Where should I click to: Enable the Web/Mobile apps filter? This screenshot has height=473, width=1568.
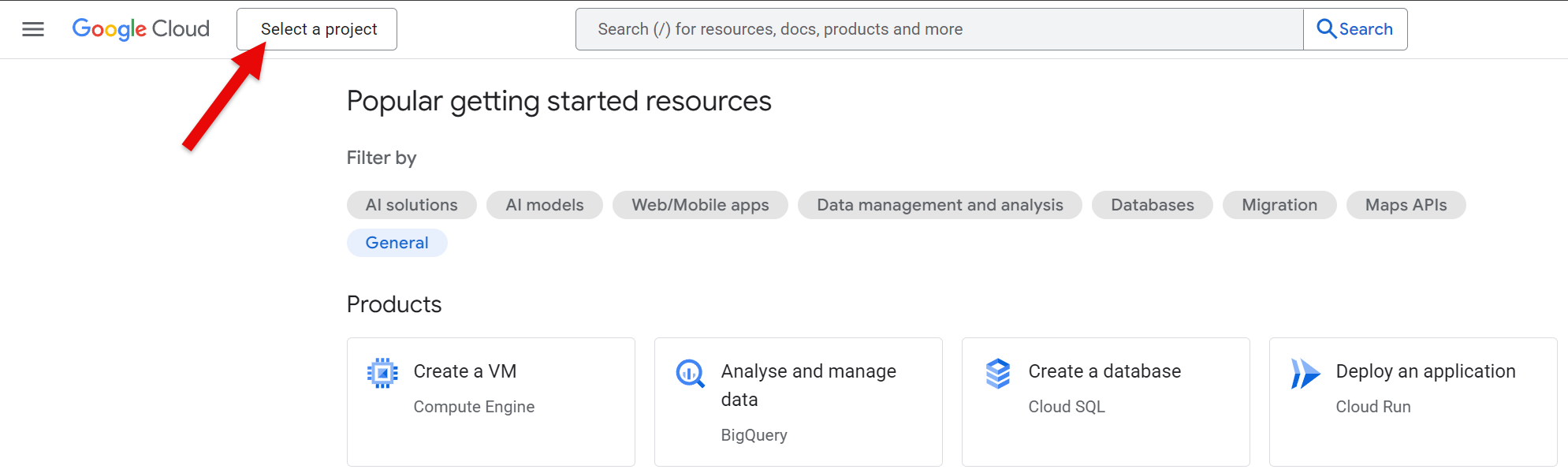tap(700, 205)
